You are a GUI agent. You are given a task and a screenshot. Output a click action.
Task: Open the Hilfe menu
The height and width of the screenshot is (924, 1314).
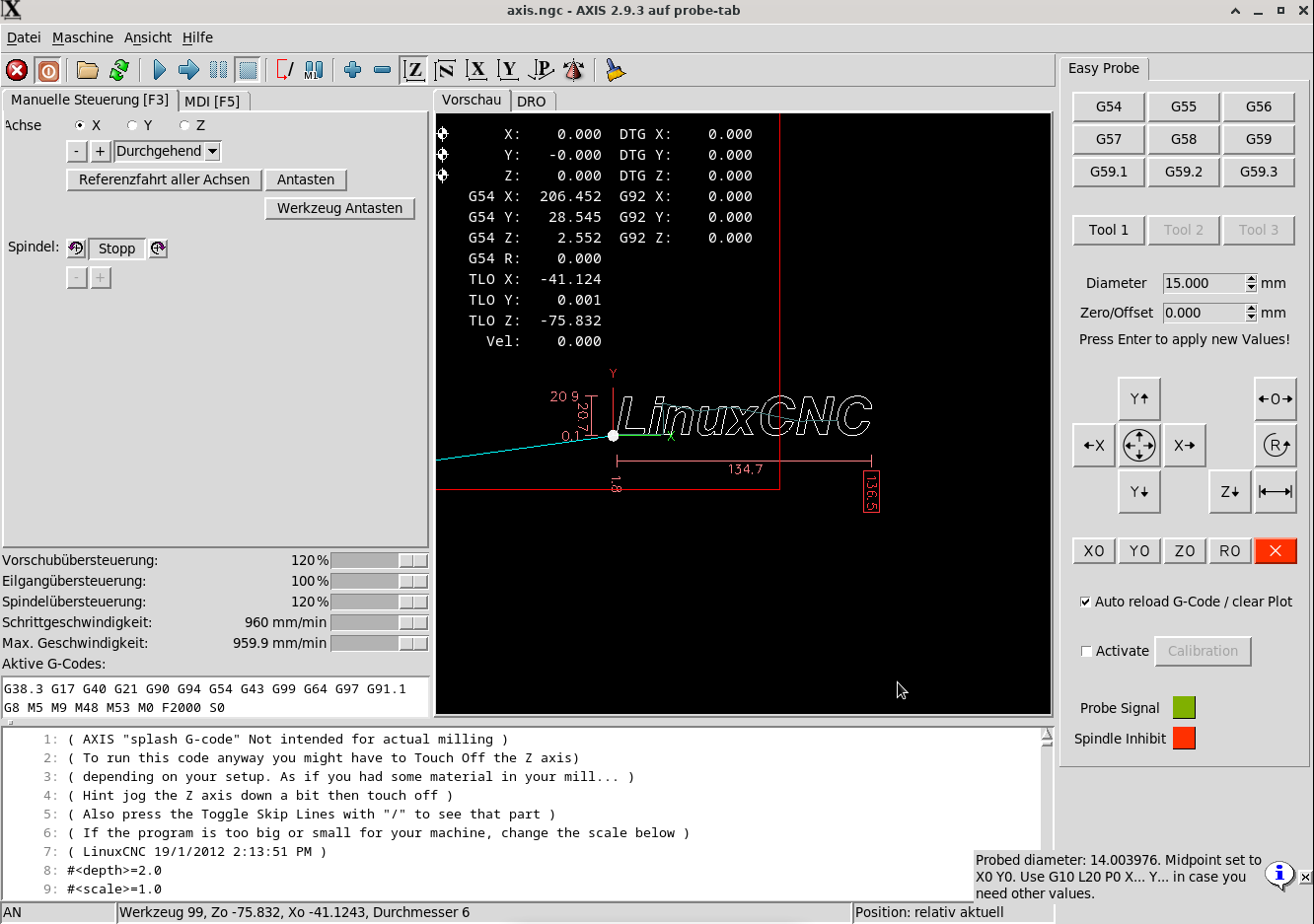tap(197, 37)
